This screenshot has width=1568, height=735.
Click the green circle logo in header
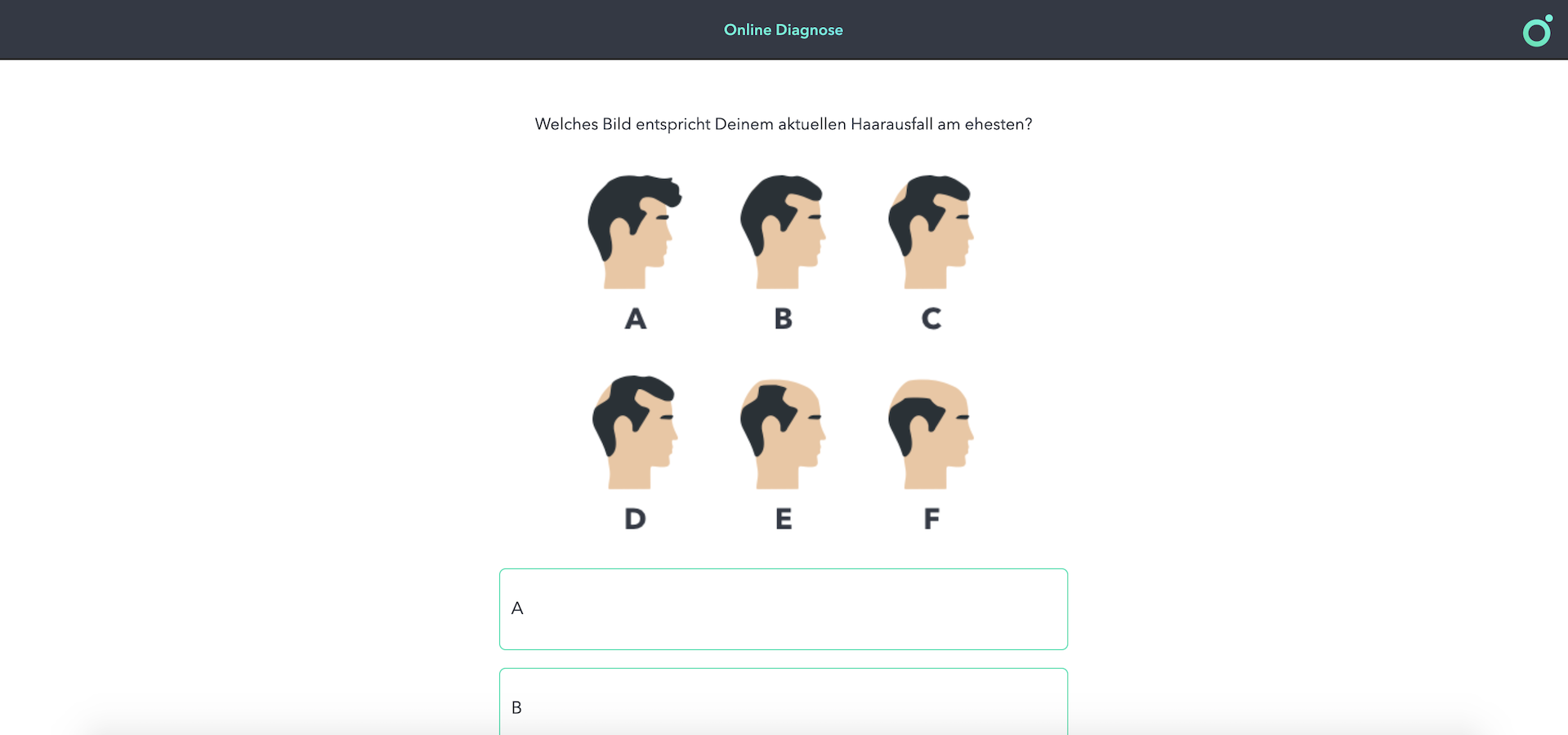click(x=1537, y=30)
